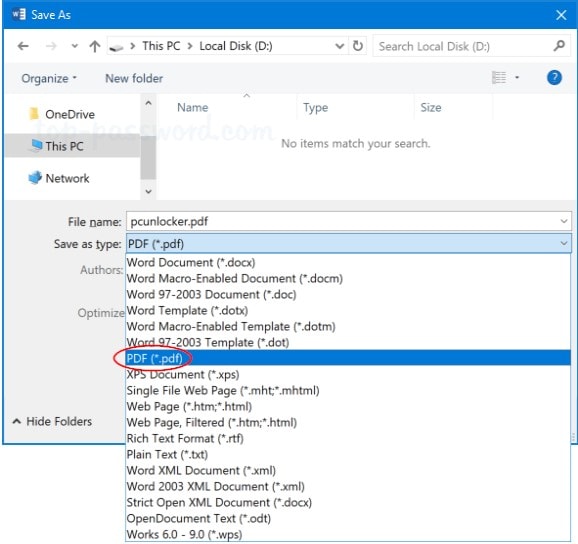Select This PC in the address breadcrumb
The height and width of the screenshot is (544, 578).
pos(161,46)
